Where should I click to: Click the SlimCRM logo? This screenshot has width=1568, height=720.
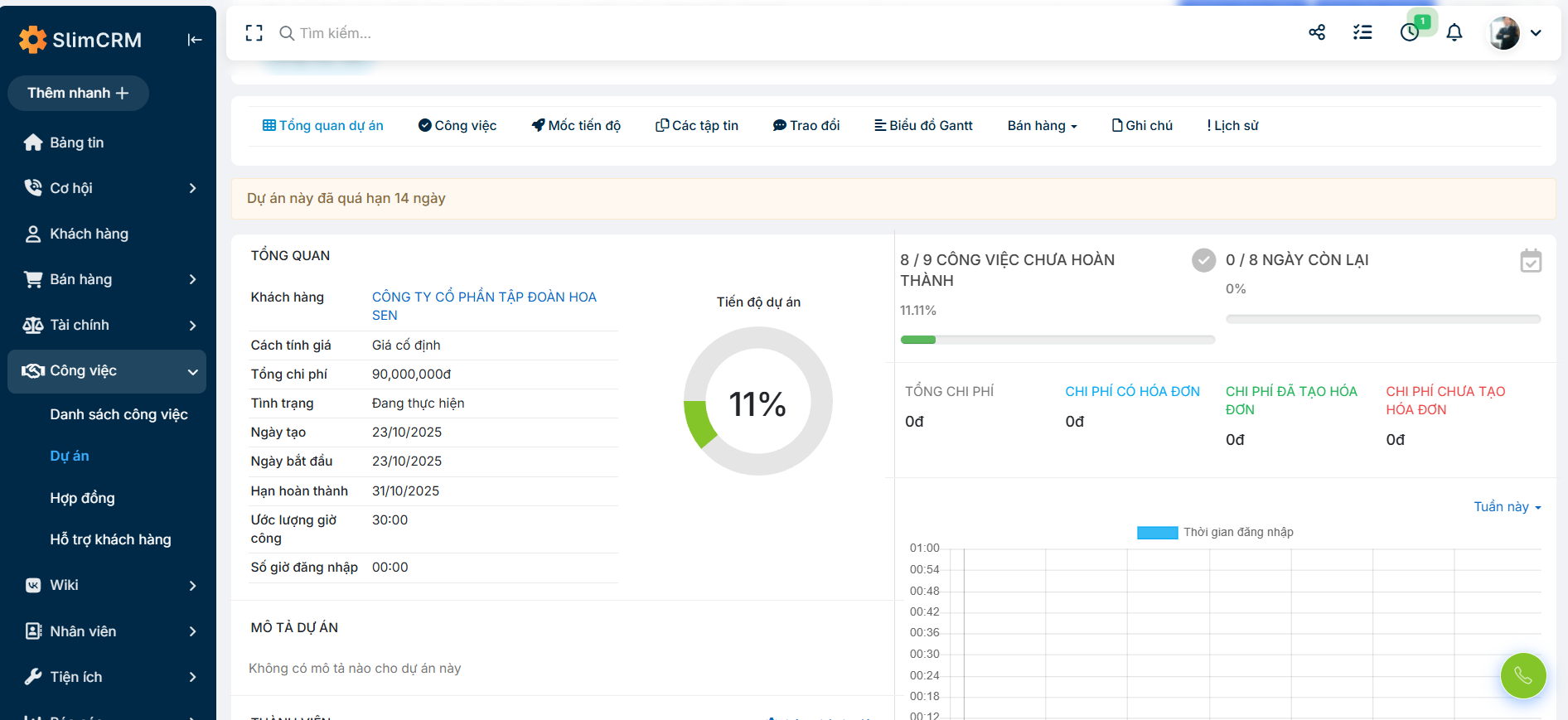(x=80, y=40)
